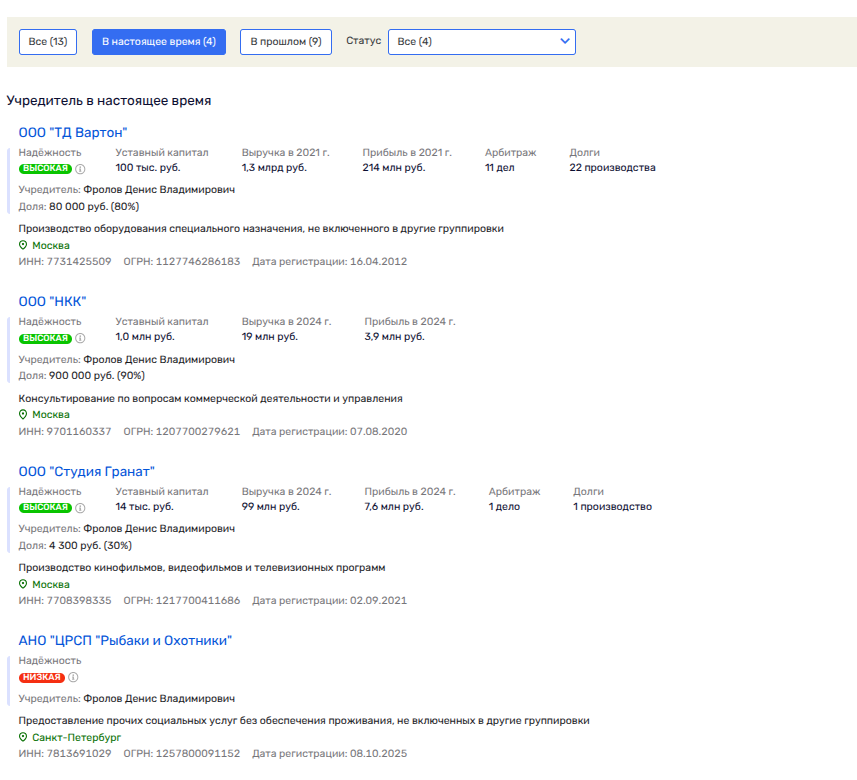This screenshot has width=857, height=780.
Task: Click info icon next to ТД Вартон reliability badge
Action: click(80, 168)
